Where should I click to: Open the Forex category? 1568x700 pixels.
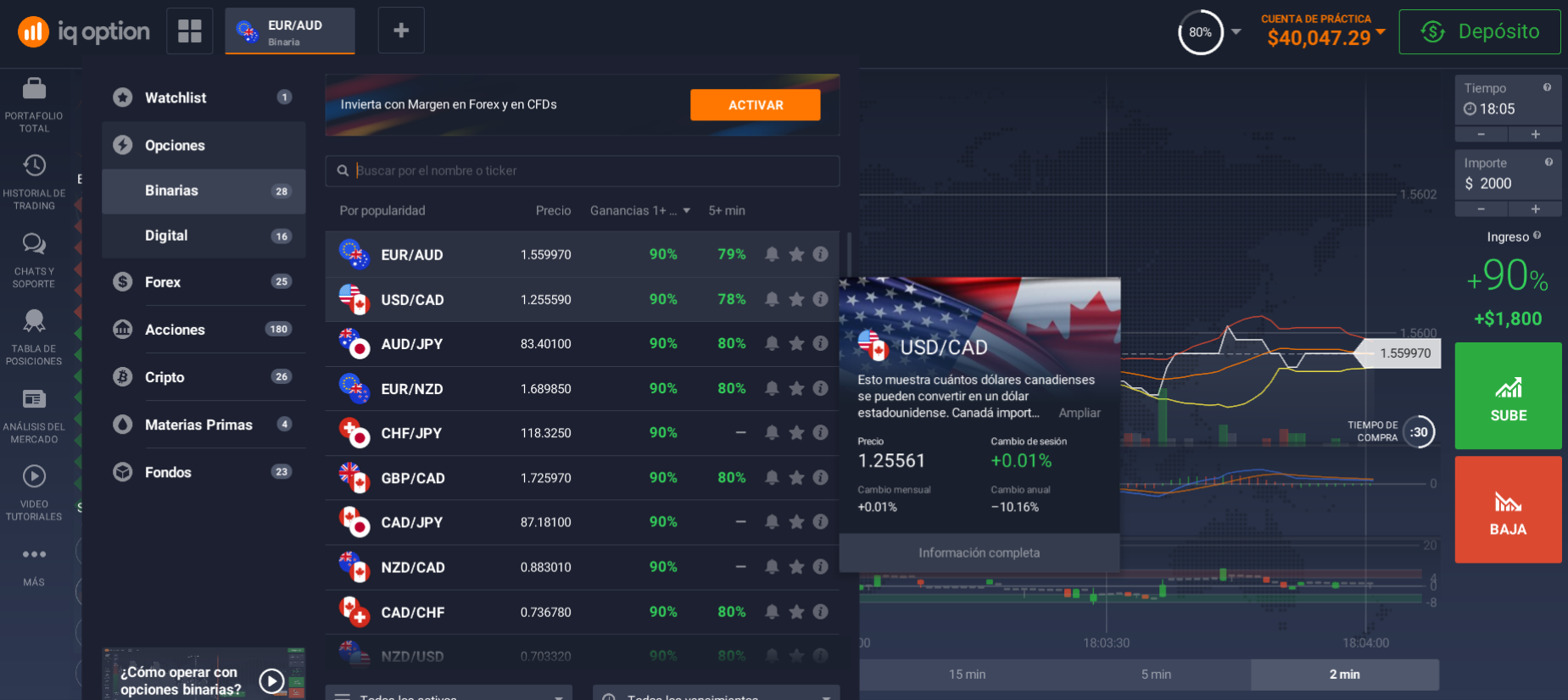(x=204, y=281)
